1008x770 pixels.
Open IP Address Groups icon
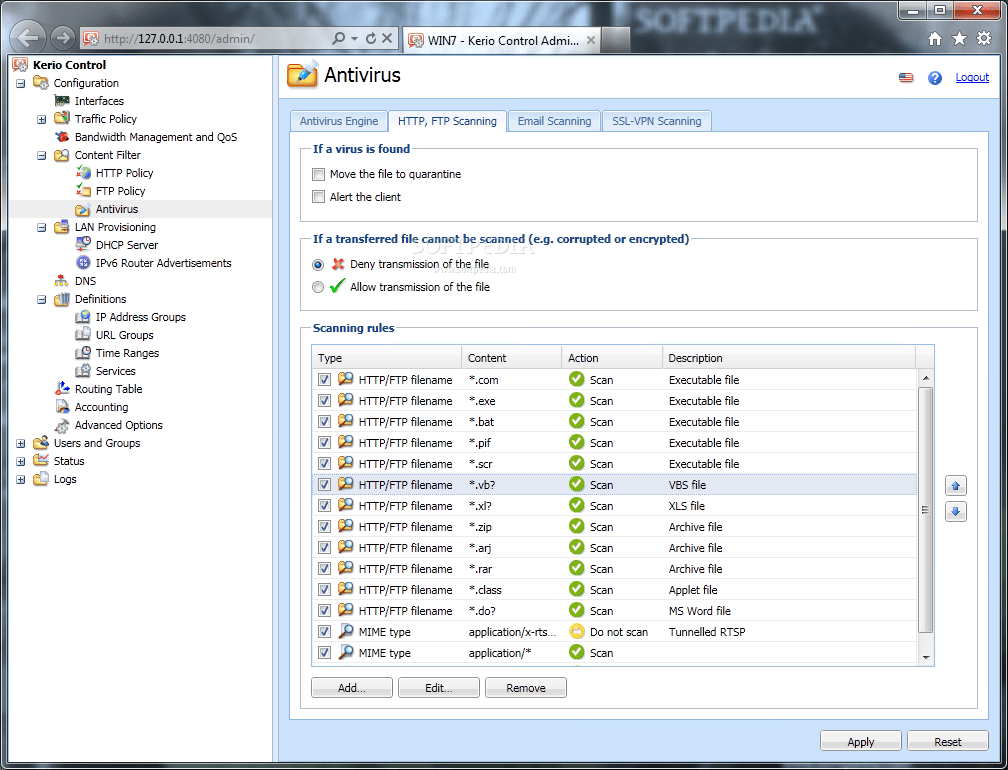click(83, 316)
